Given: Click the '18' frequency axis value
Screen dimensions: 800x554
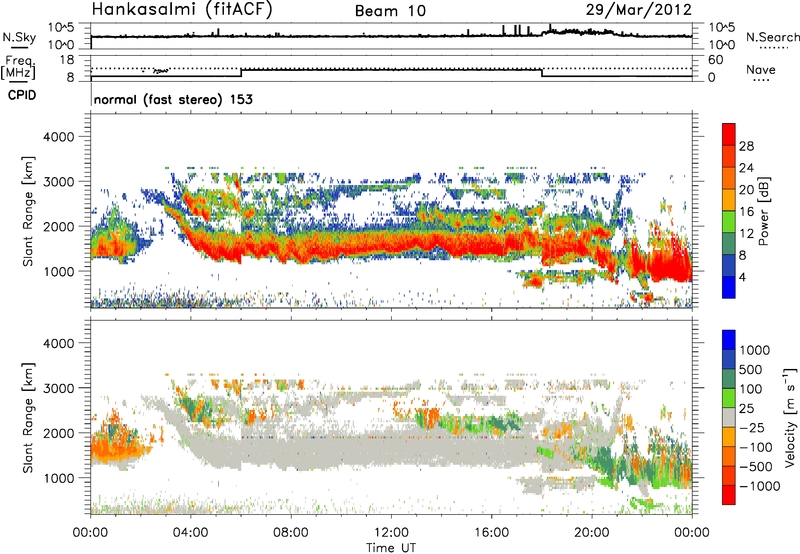Looking at the screenshot, I should 67,60.
